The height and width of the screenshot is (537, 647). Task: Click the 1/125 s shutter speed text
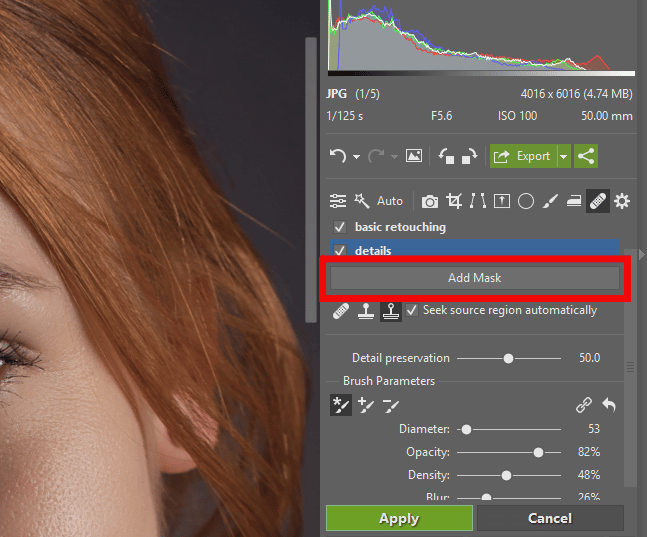tap(345, 116)
